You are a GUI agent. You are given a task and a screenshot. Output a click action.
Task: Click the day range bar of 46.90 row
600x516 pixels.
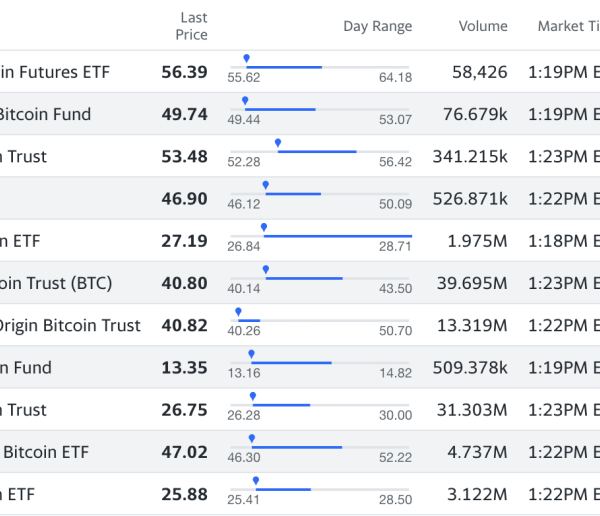320,194
